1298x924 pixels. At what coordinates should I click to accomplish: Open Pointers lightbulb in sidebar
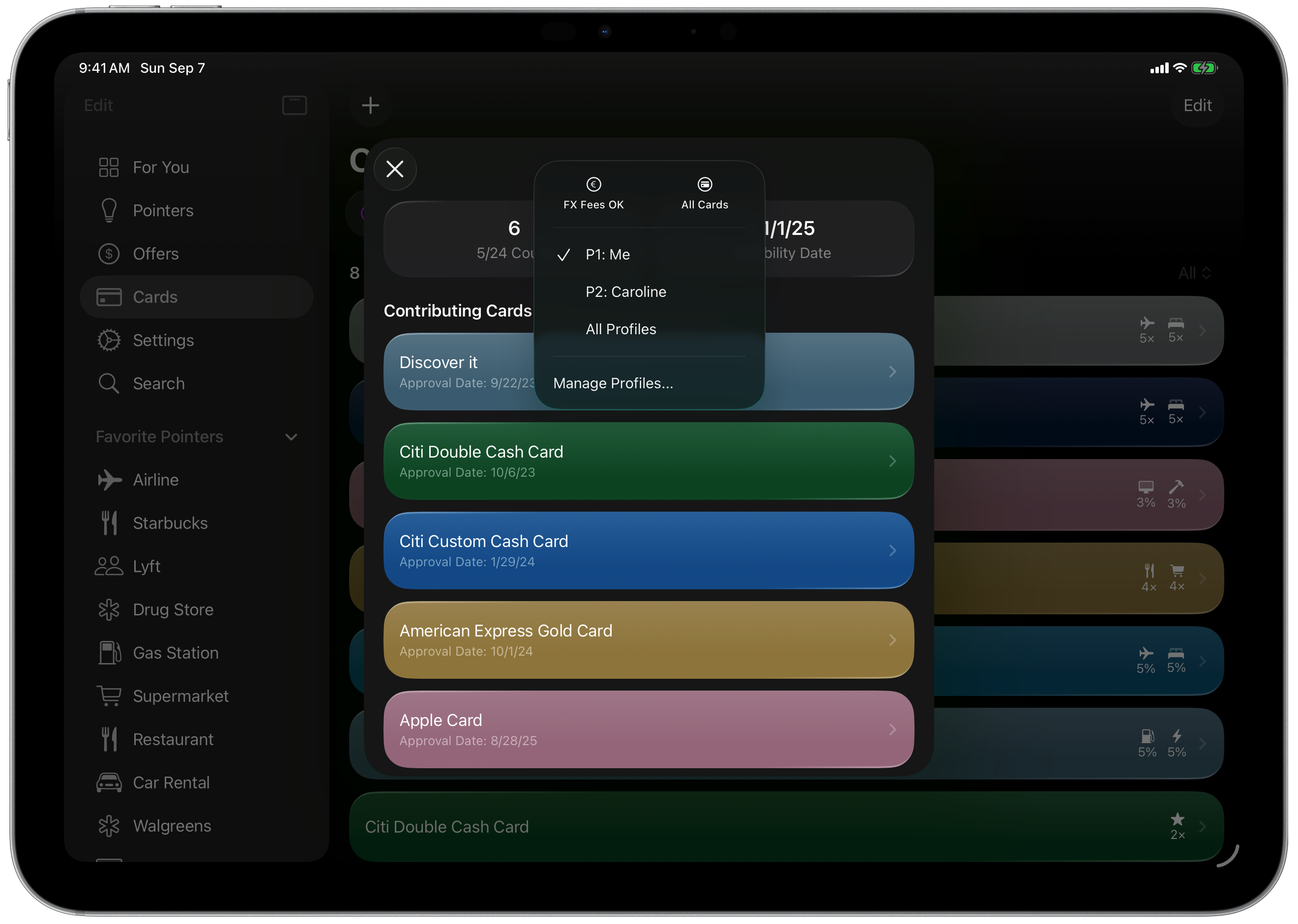[163, 210]
